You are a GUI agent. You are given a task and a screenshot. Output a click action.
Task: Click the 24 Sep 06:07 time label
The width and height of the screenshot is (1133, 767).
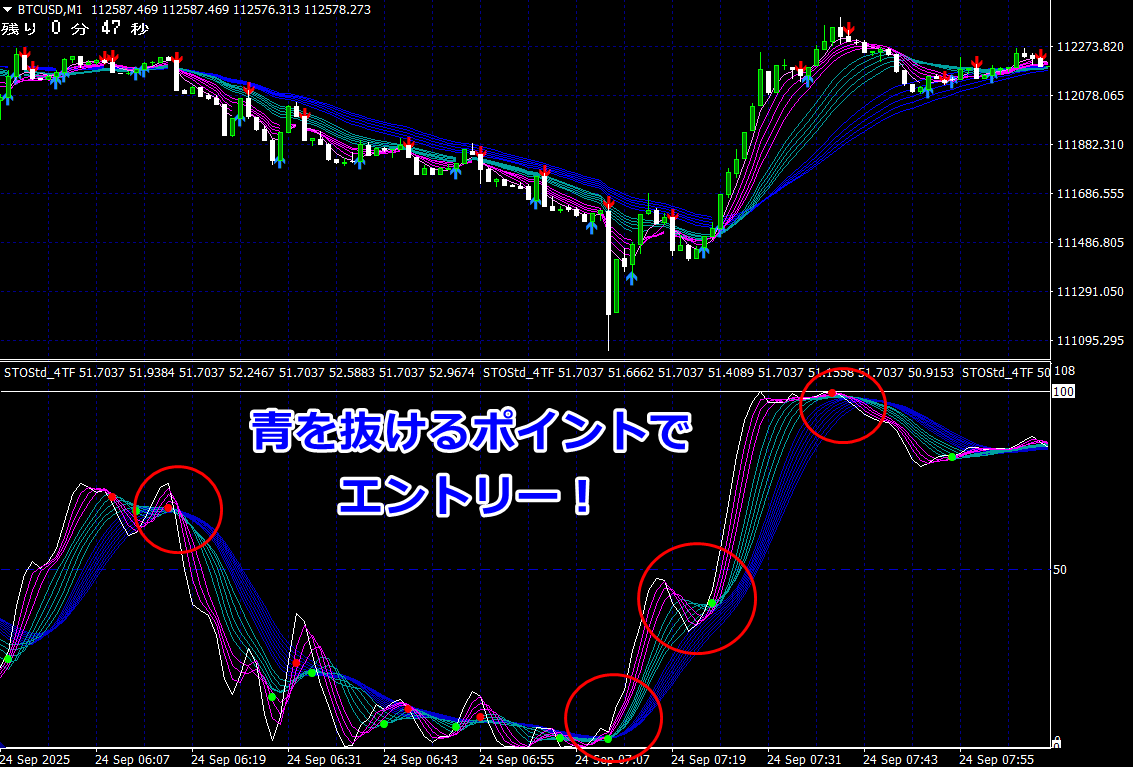click(x=132, y=760)
